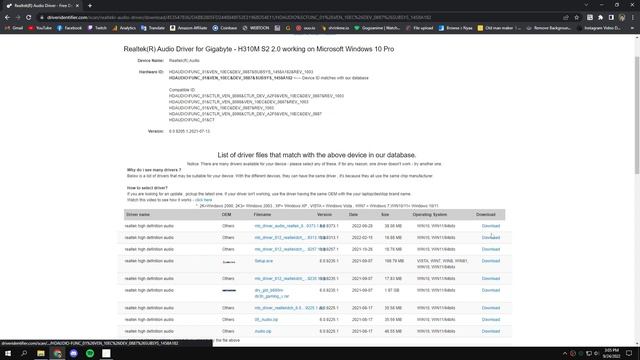Open the Gmail bookmark
640x360 pixels.
pos(14,28)
